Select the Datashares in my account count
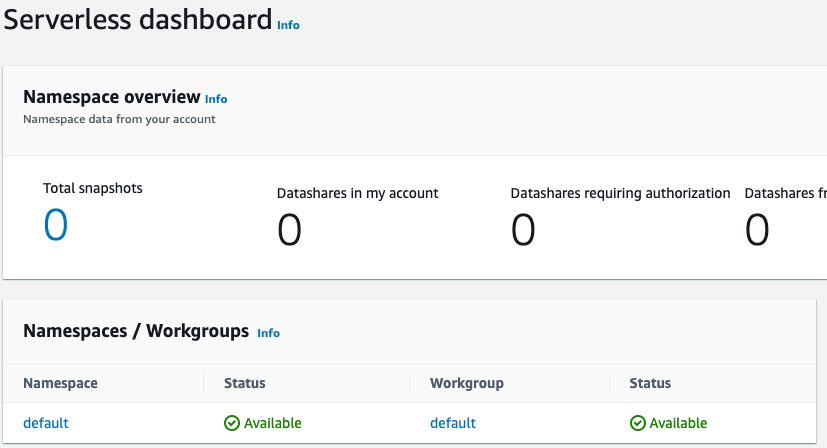The height and width of the screenshot is (448, 827). (289, 230)
